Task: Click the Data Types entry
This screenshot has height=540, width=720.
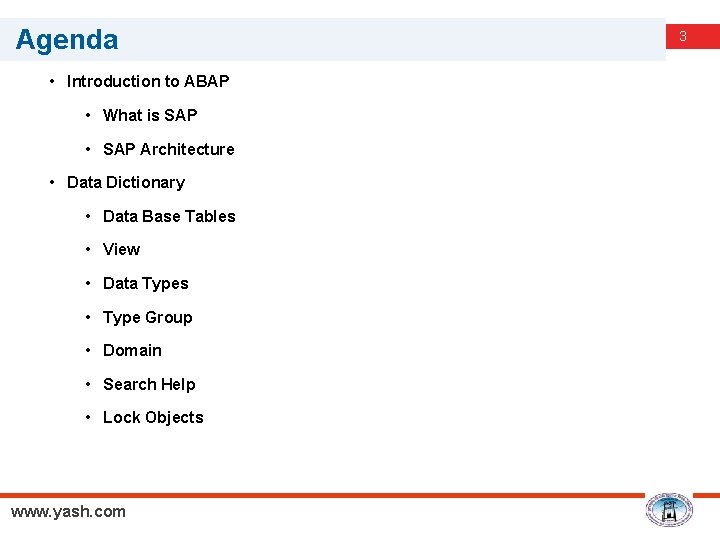Action: (145, 283)
